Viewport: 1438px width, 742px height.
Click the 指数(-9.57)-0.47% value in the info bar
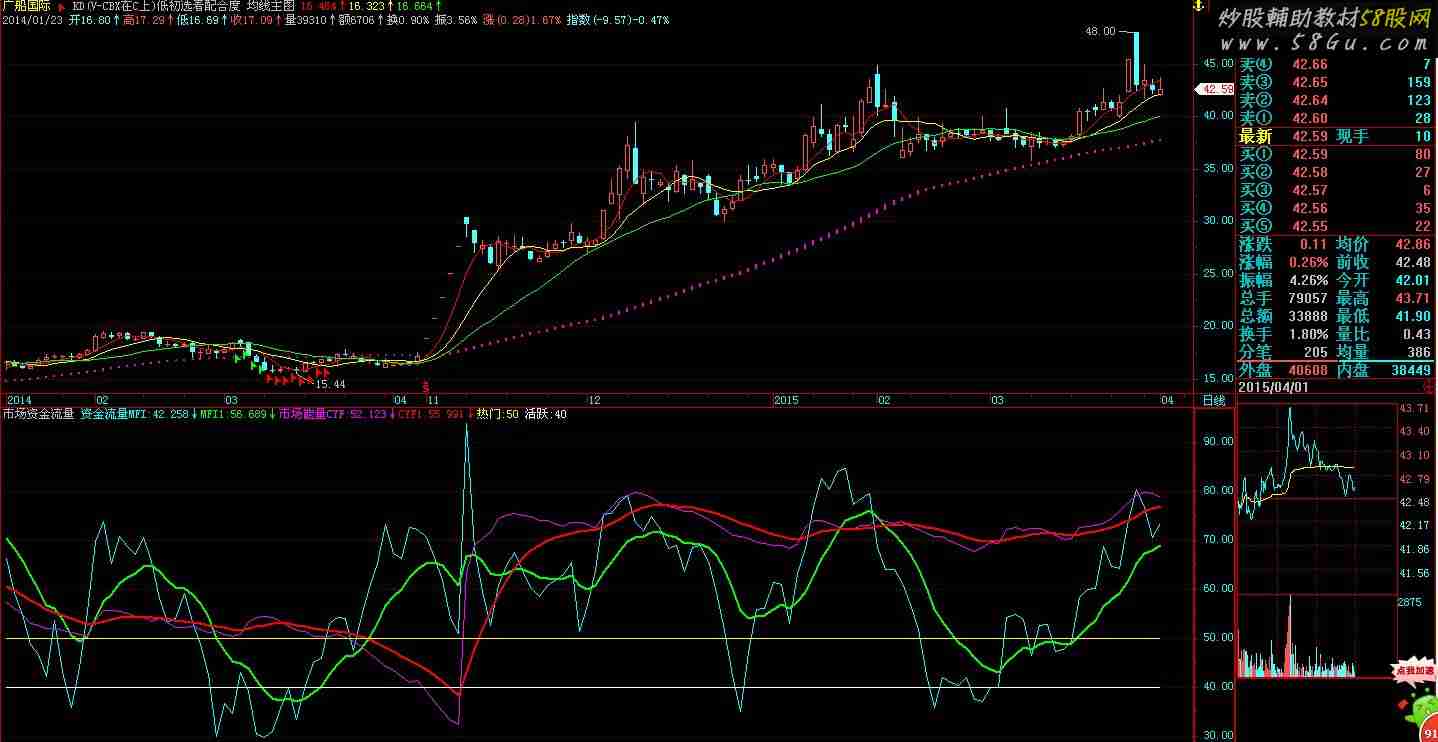(x=619, y=20)
